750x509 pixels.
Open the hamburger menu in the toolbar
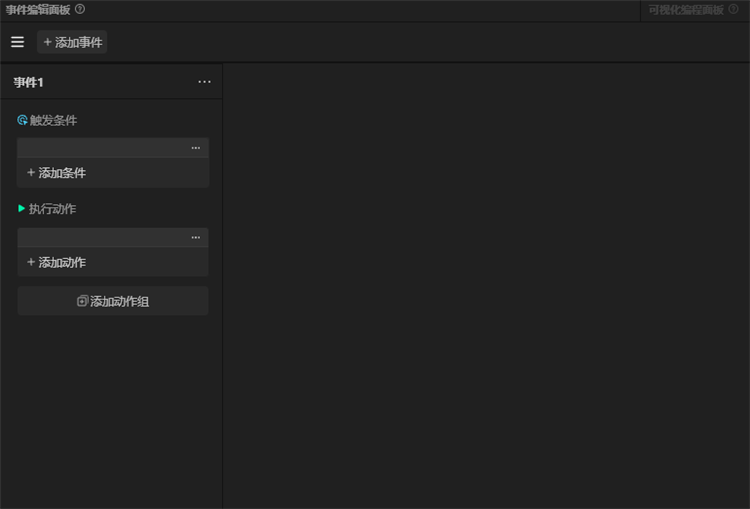point(17,42)
